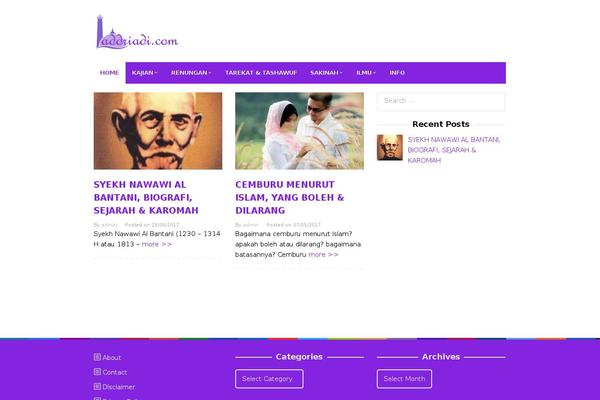Image resolution: width=600 pixels, height=400 pixels.
Task: Open the HOME menu item
Action: click(x=109, y=73)
